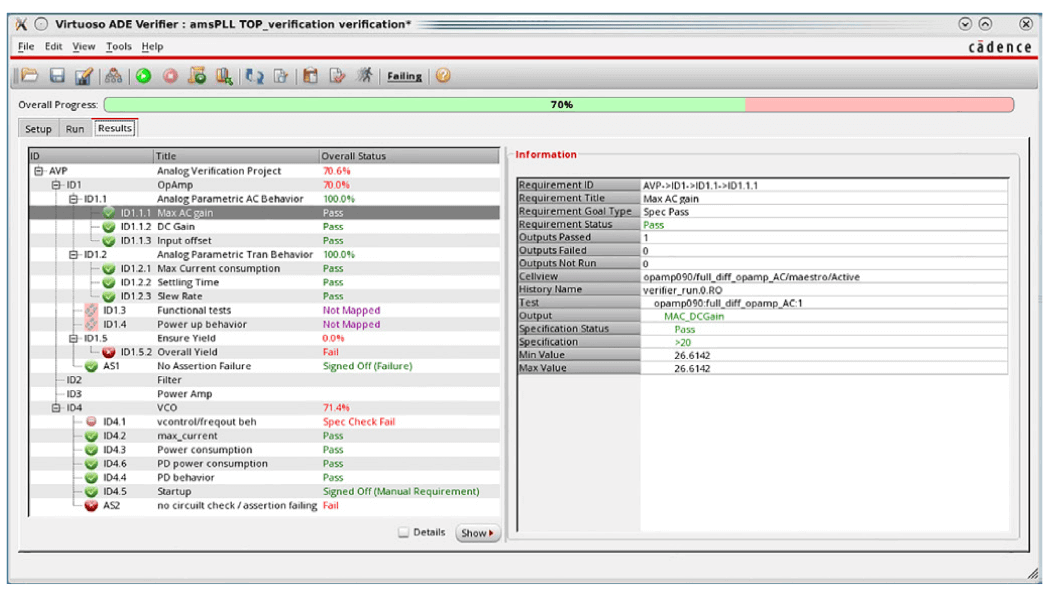Collapse the ID4 VCO node
This screenshot has width=1050, height=595.
point(56,408)
